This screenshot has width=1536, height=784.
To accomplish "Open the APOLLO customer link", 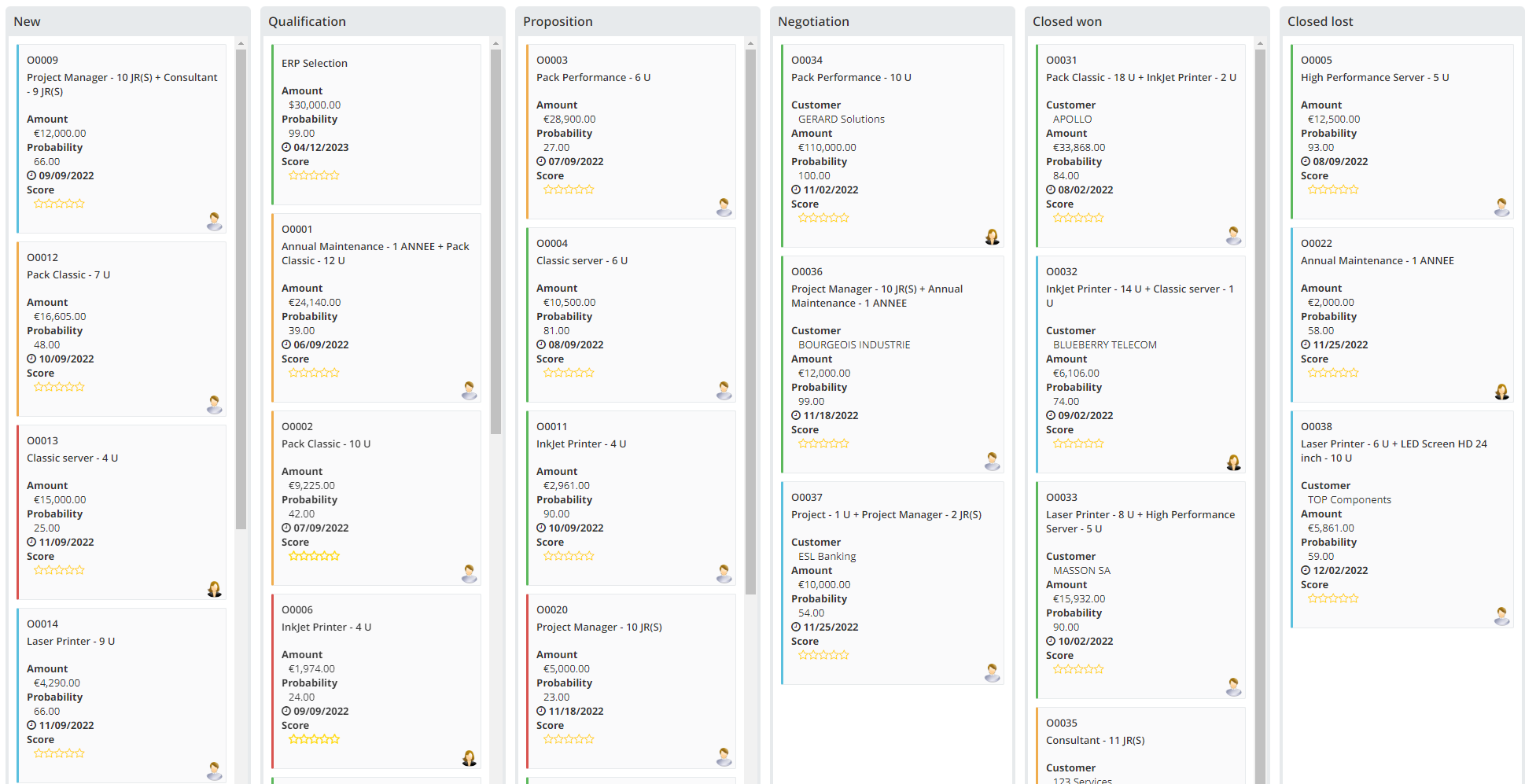I will tap(1073, 119).
